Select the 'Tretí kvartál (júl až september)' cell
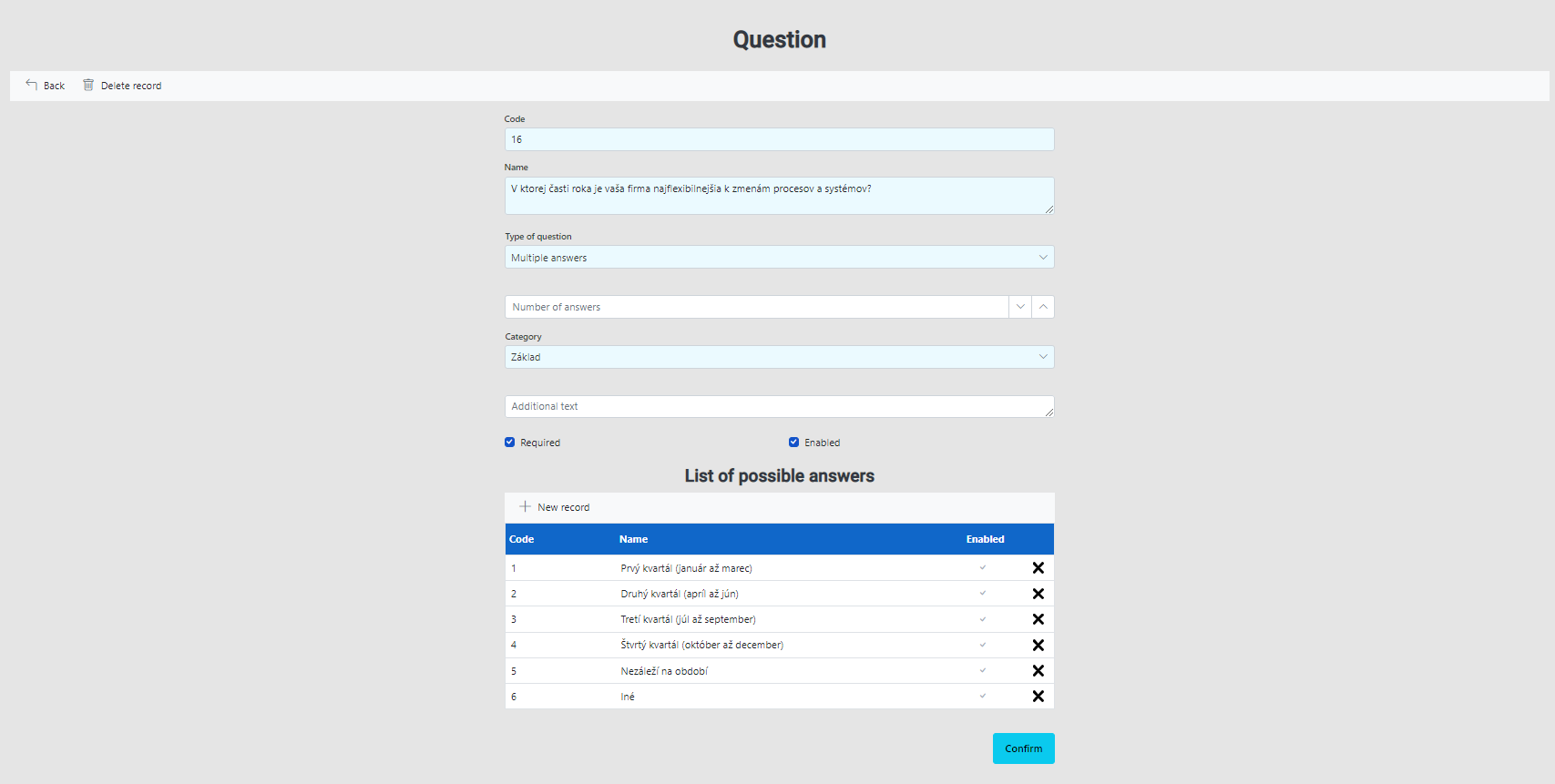This screenshot has width=1555, height=784. [x=689, y=619]
